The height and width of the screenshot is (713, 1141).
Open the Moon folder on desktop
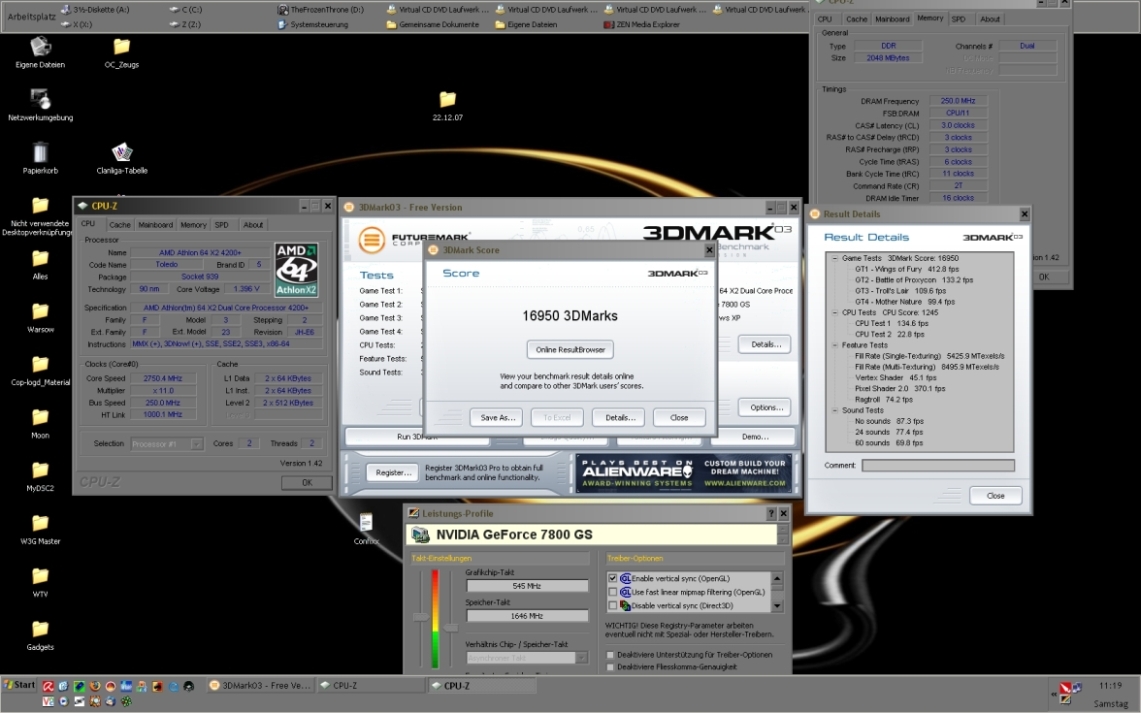pos(40,423)
